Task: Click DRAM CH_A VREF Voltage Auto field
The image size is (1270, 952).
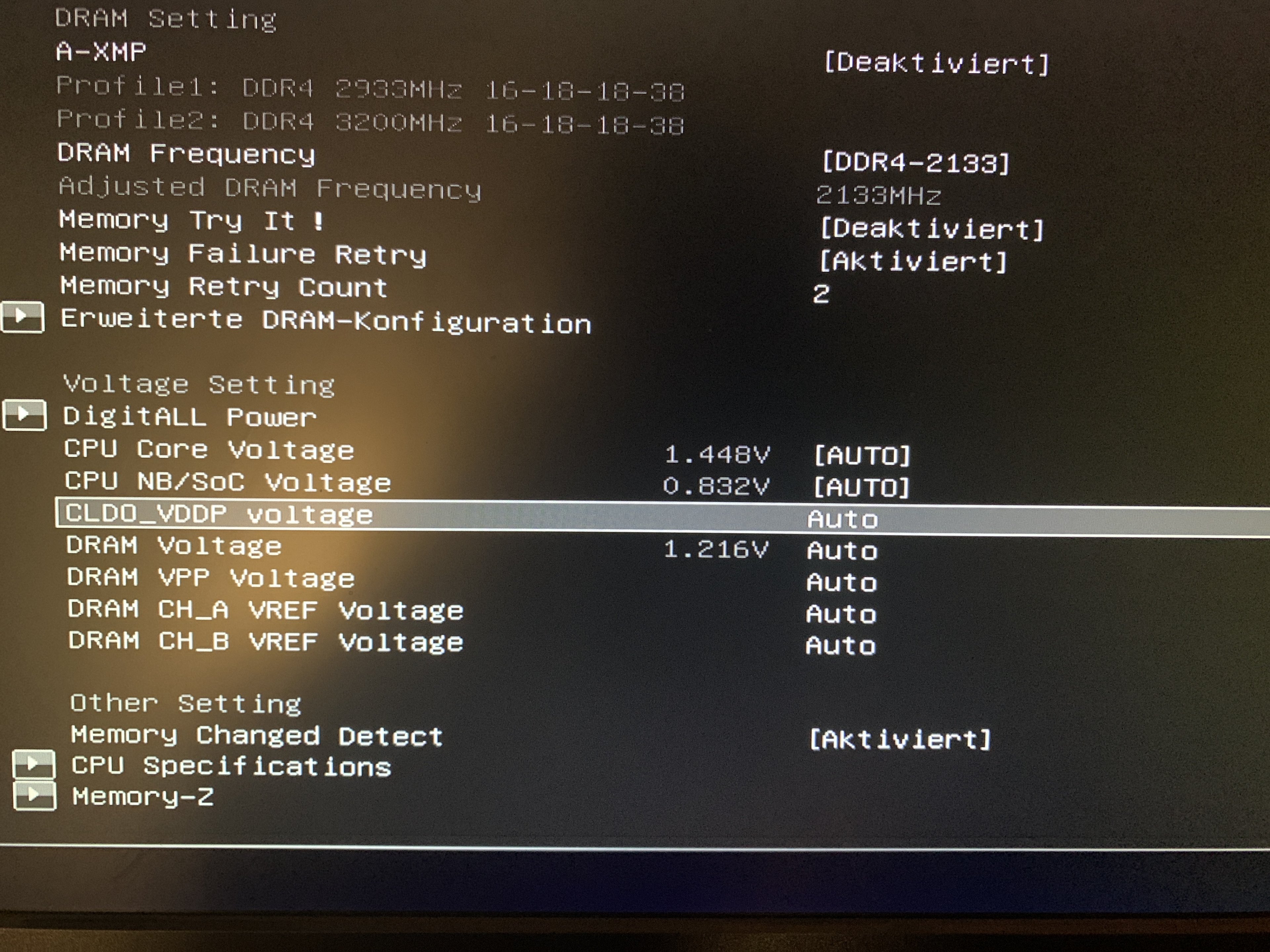Action: 841,615
